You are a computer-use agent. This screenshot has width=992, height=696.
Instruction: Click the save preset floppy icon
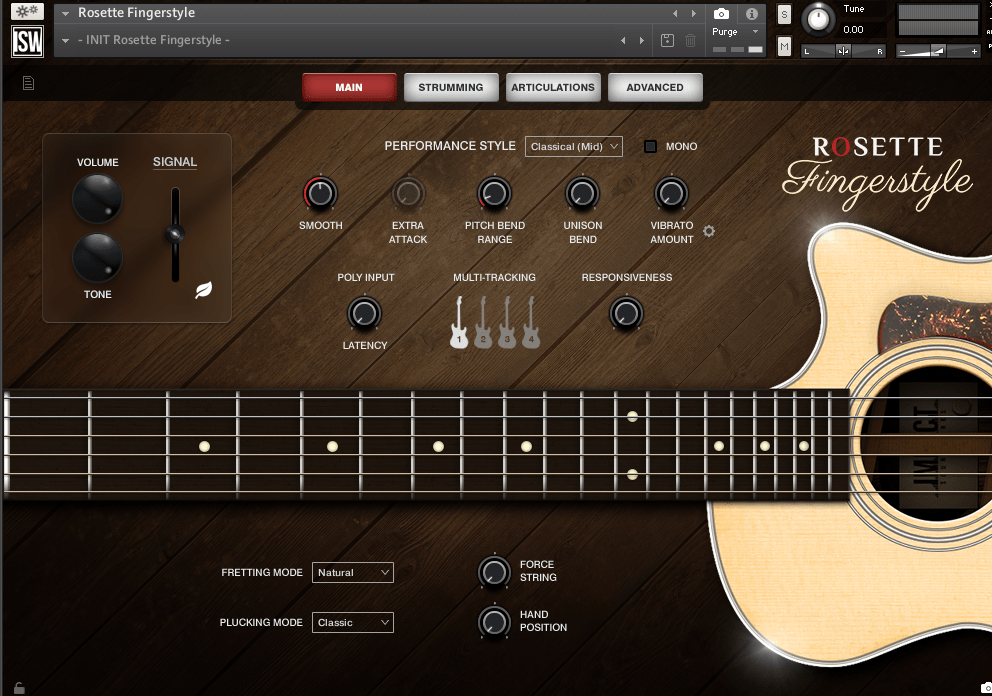click(668, 40)
